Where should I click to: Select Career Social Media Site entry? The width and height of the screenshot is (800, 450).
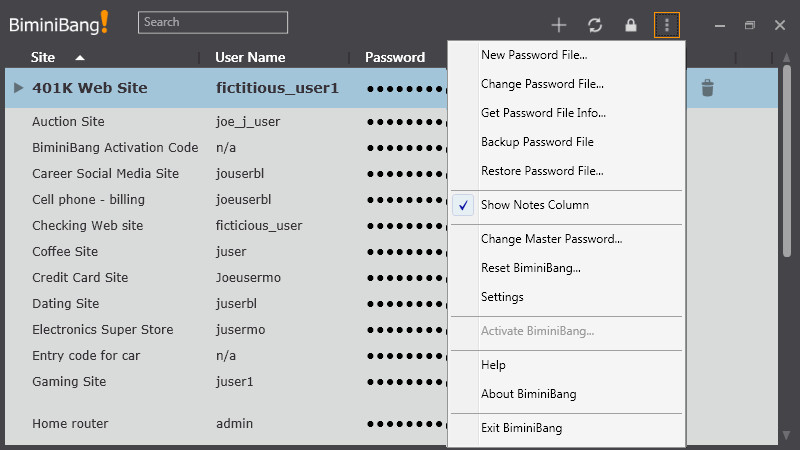point(105,173)
